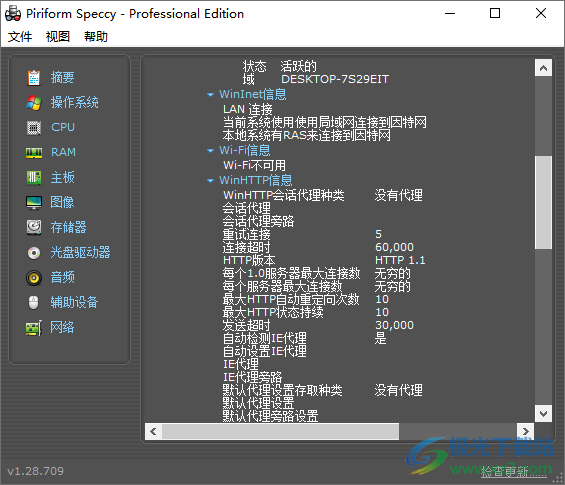
Task: Click the 检查更新 link
Action: (x=513, y=471)
